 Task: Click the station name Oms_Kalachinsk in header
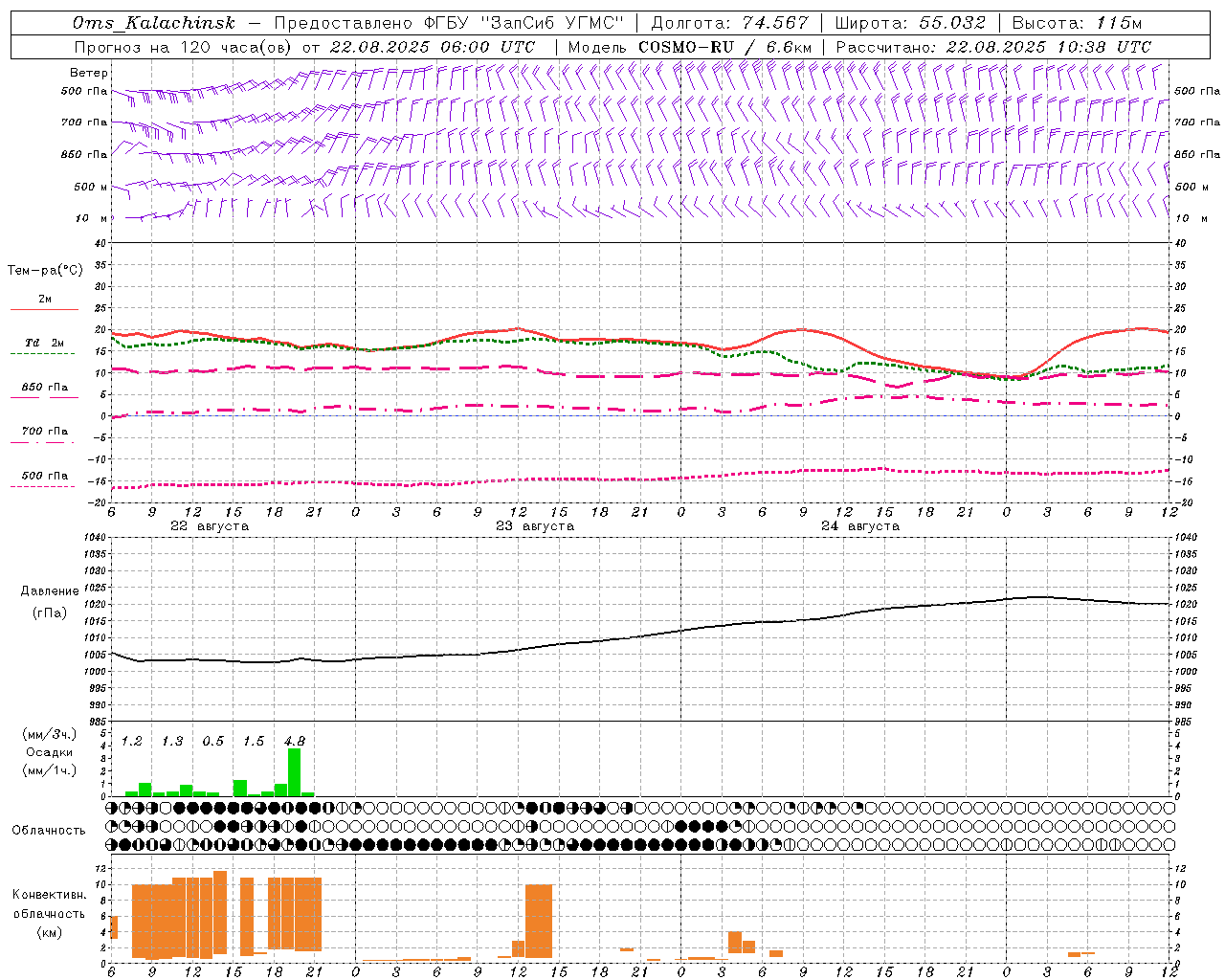153,23
